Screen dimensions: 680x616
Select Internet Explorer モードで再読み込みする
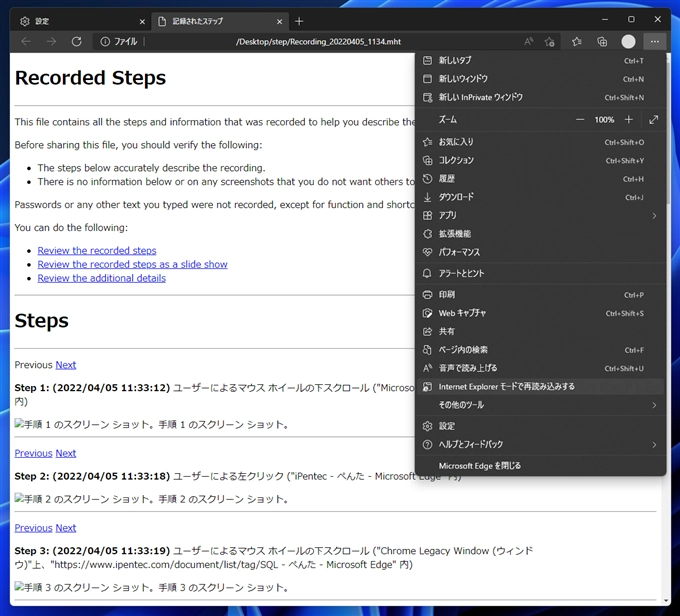[506, 386]
